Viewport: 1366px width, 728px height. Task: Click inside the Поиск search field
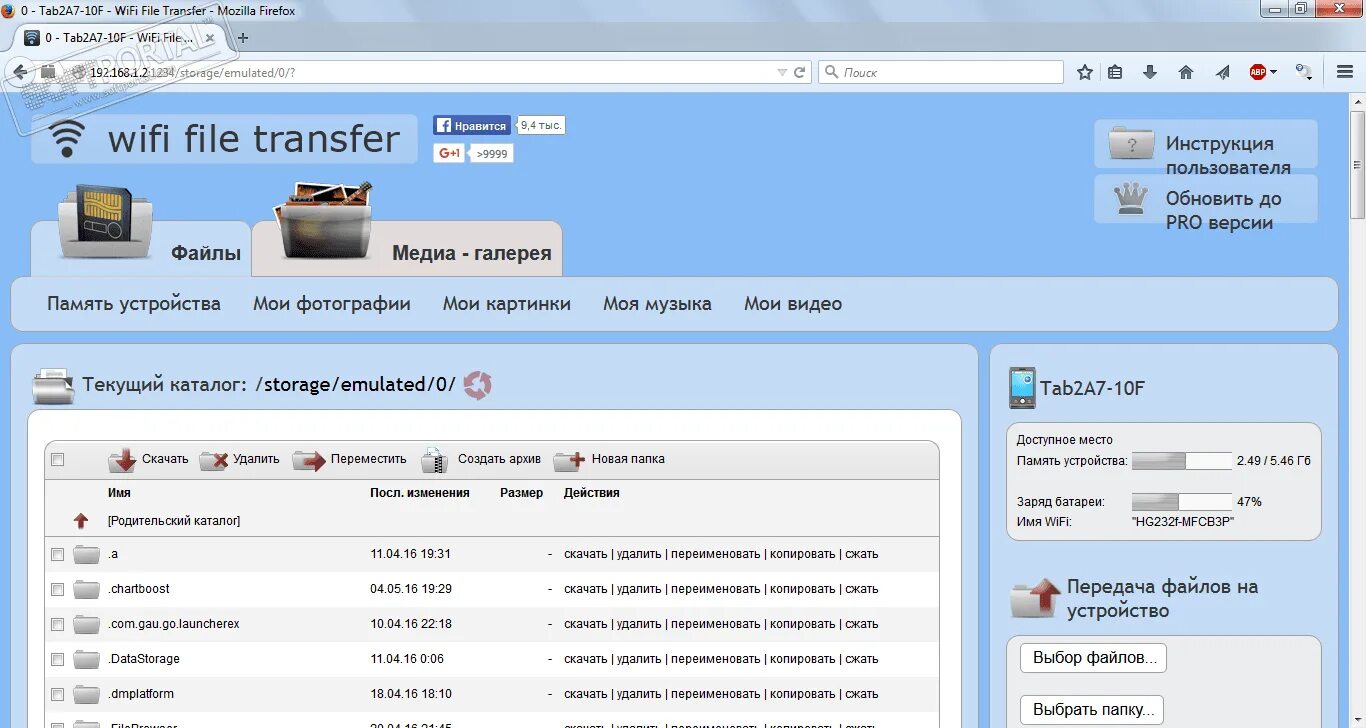pyautogui.click(x=941, y=72)
